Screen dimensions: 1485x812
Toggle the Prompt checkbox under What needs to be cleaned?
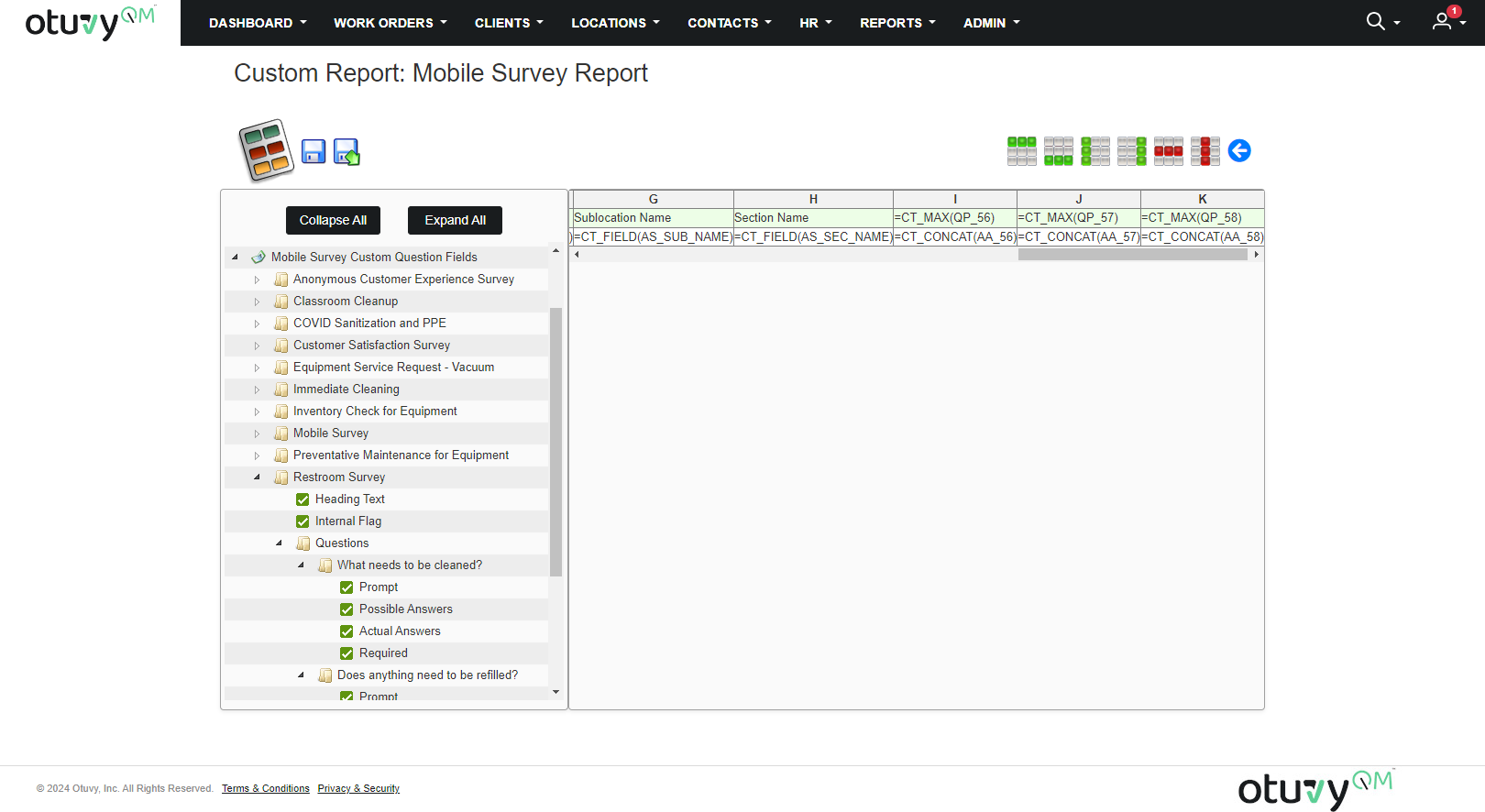pos(346,587)
